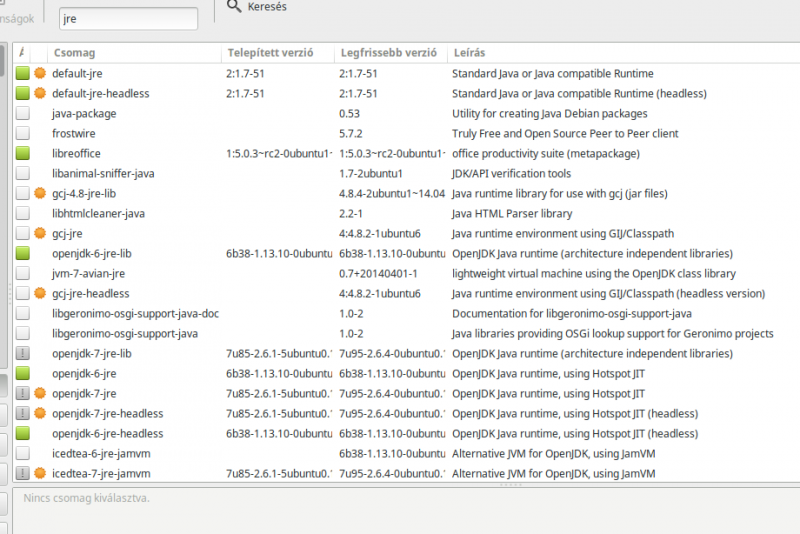Sort by Legfrissebb verzió column header
The image size is (800, 534).
pos(391,53)
